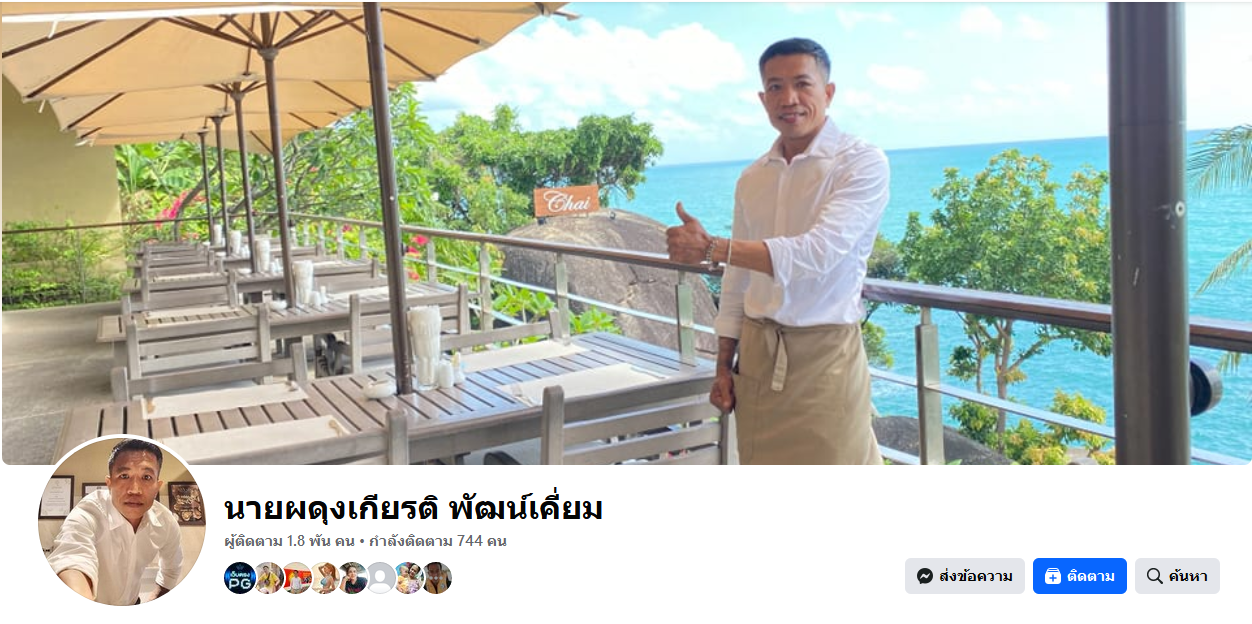This screenshot has width=1252, height=624.
Task: Click the follow icon in ติดตาม button
Action: pos(1052,576)
